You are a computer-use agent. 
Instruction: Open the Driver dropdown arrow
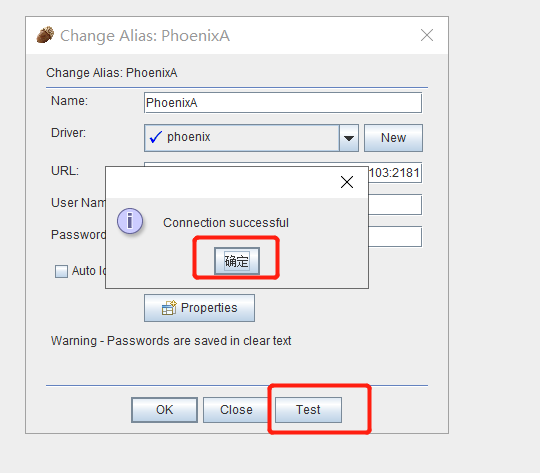pos(349,138)
